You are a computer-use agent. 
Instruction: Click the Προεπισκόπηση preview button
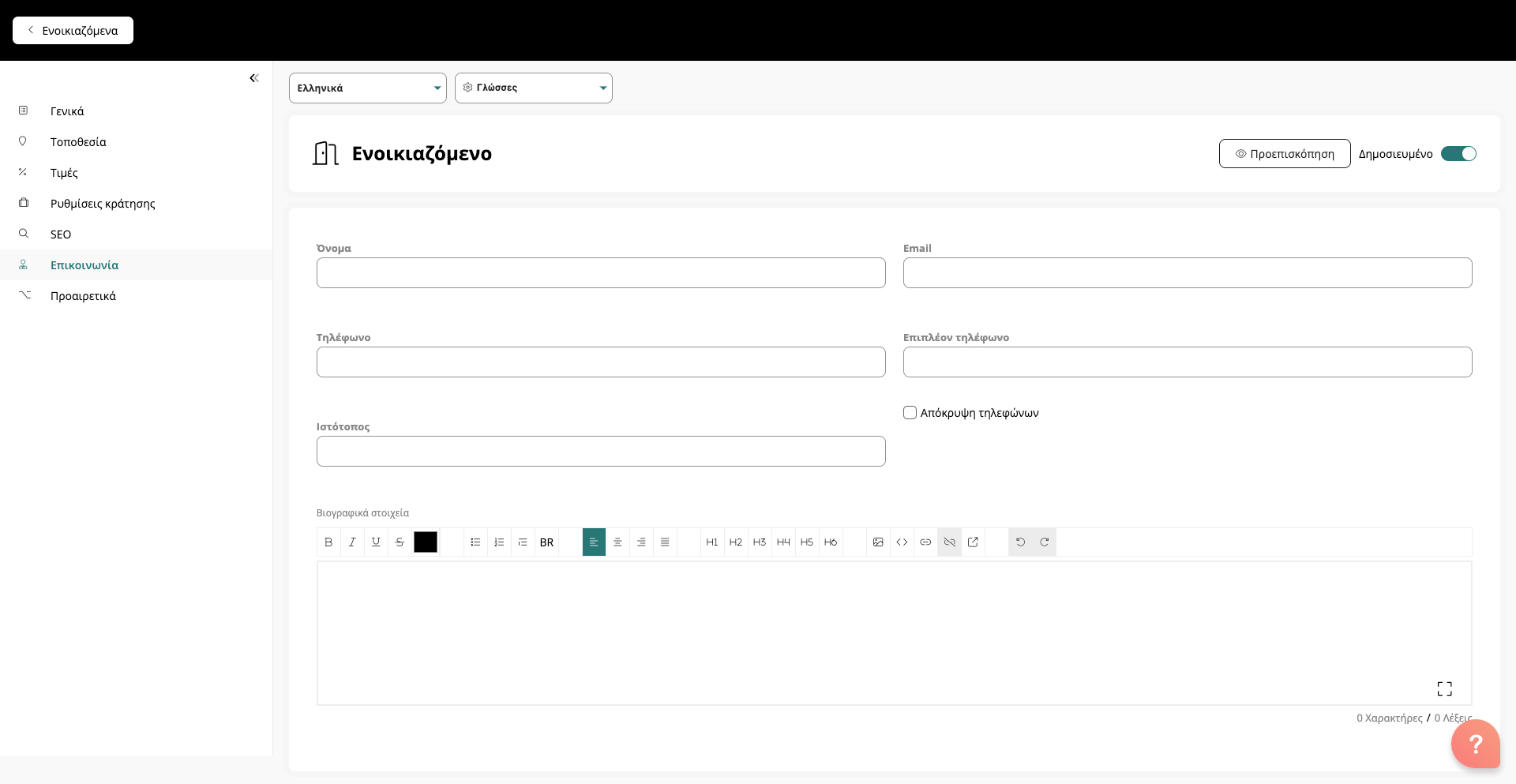1284,154
